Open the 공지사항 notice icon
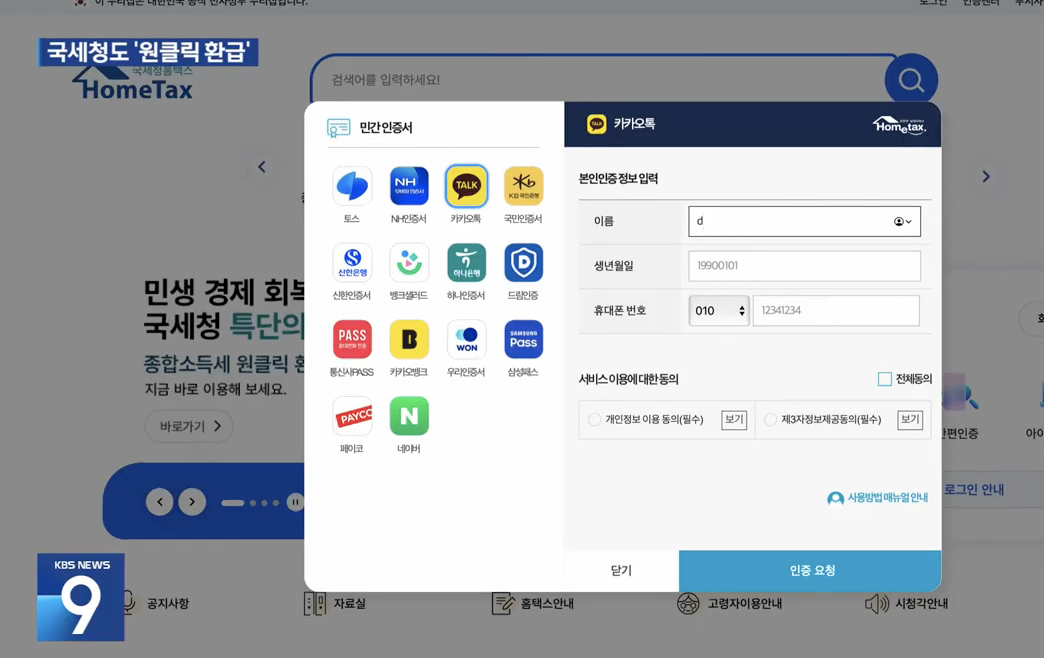Viewport: 1044px width, 658px height. [x=129, y=603]
